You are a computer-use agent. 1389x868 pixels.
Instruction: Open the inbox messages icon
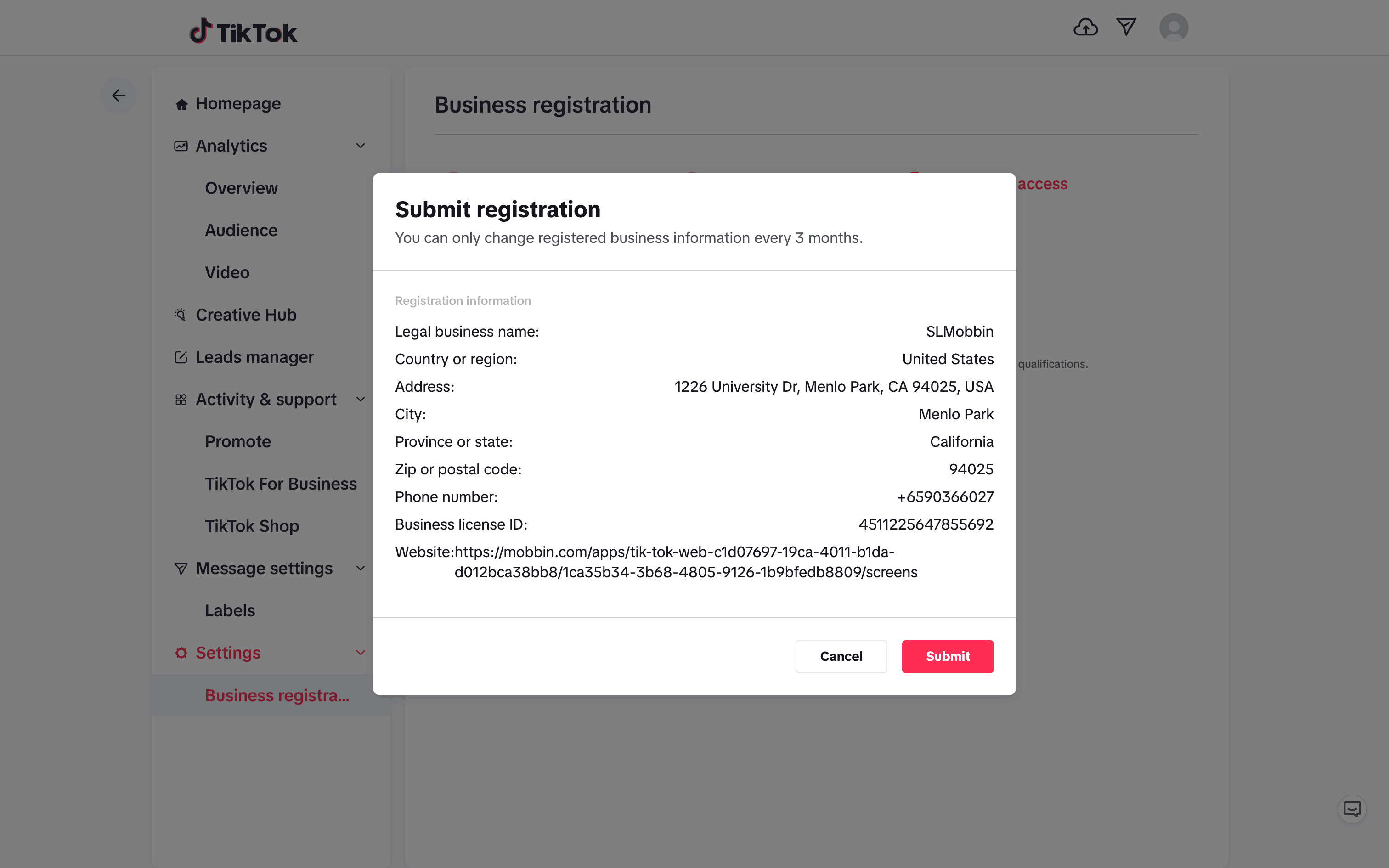pyautogui.click(x=1126, y=27)
